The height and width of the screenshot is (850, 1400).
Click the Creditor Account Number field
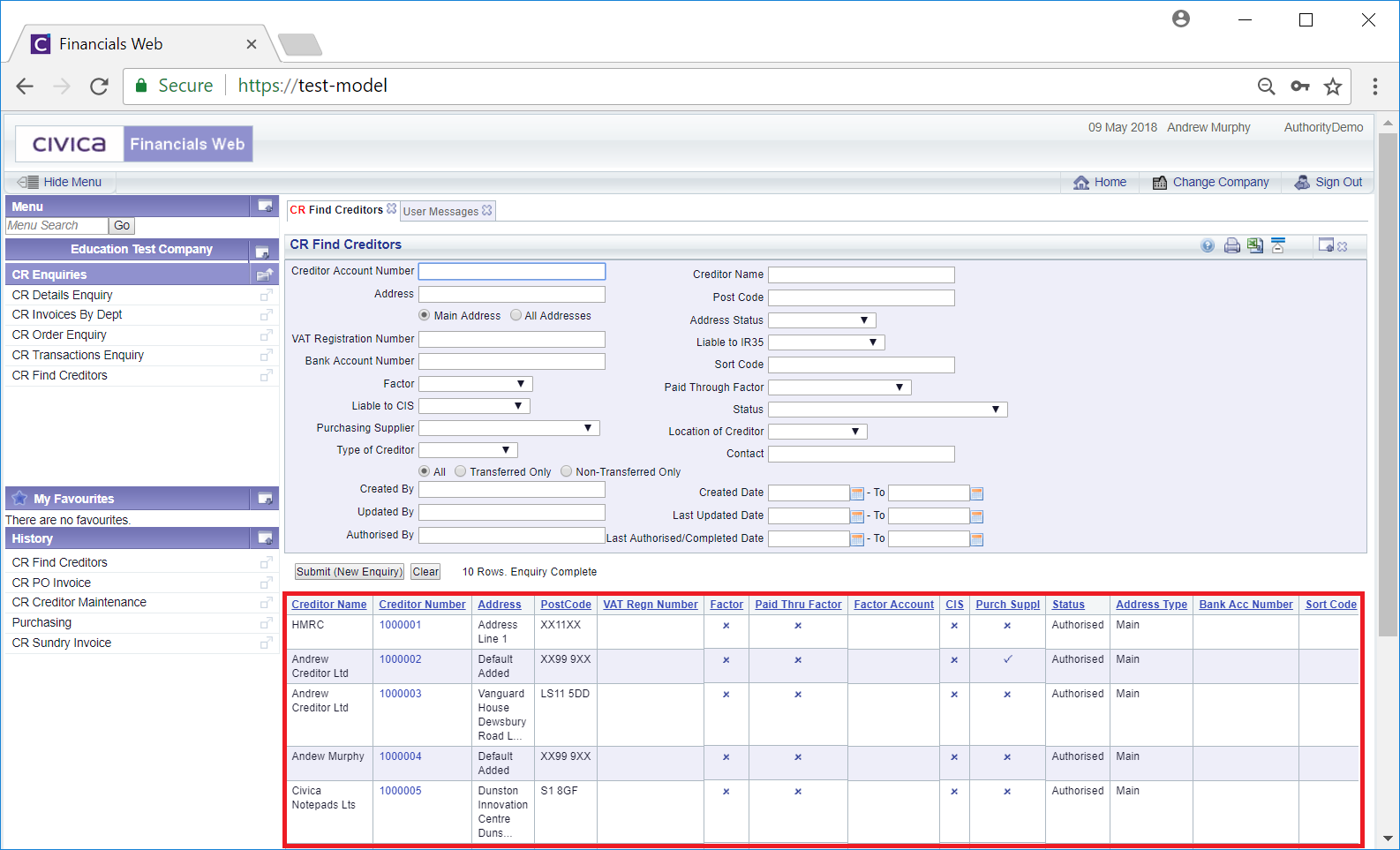512,272
